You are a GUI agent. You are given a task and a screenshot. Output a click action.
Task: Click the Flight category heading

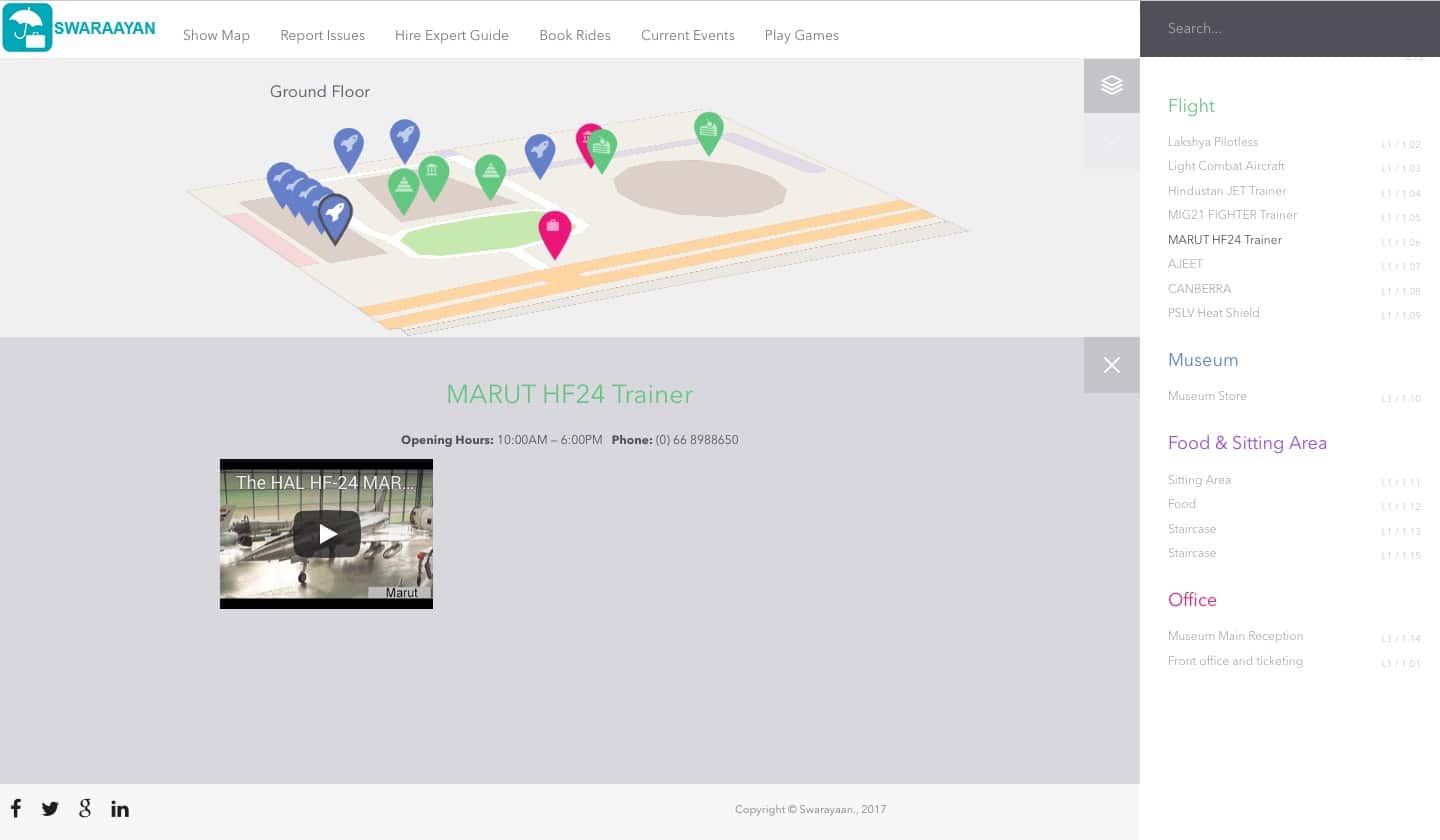(x=1191, y=106)
